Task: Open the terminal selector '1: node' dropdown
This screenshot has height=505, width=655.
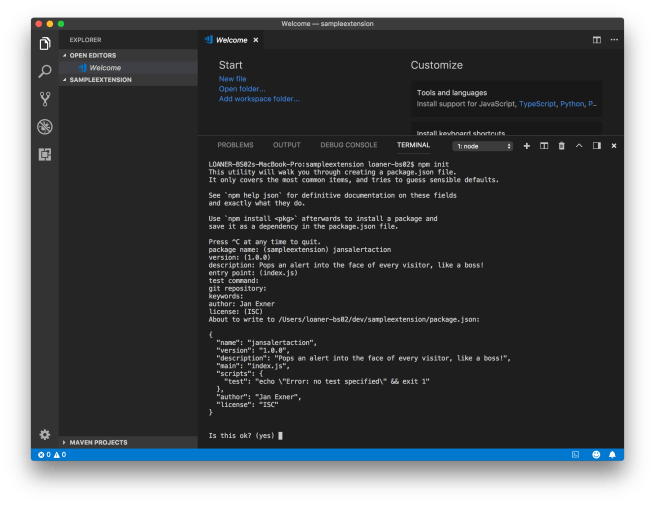Action: point(482,146)
